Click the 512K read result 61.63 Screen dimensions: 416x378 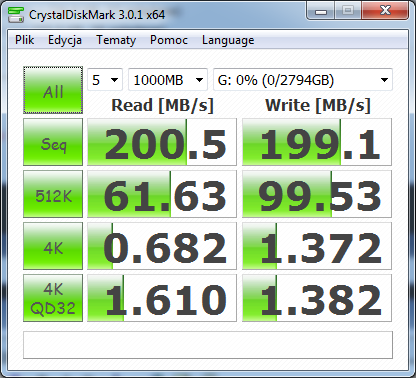click(x=162, y=194)
